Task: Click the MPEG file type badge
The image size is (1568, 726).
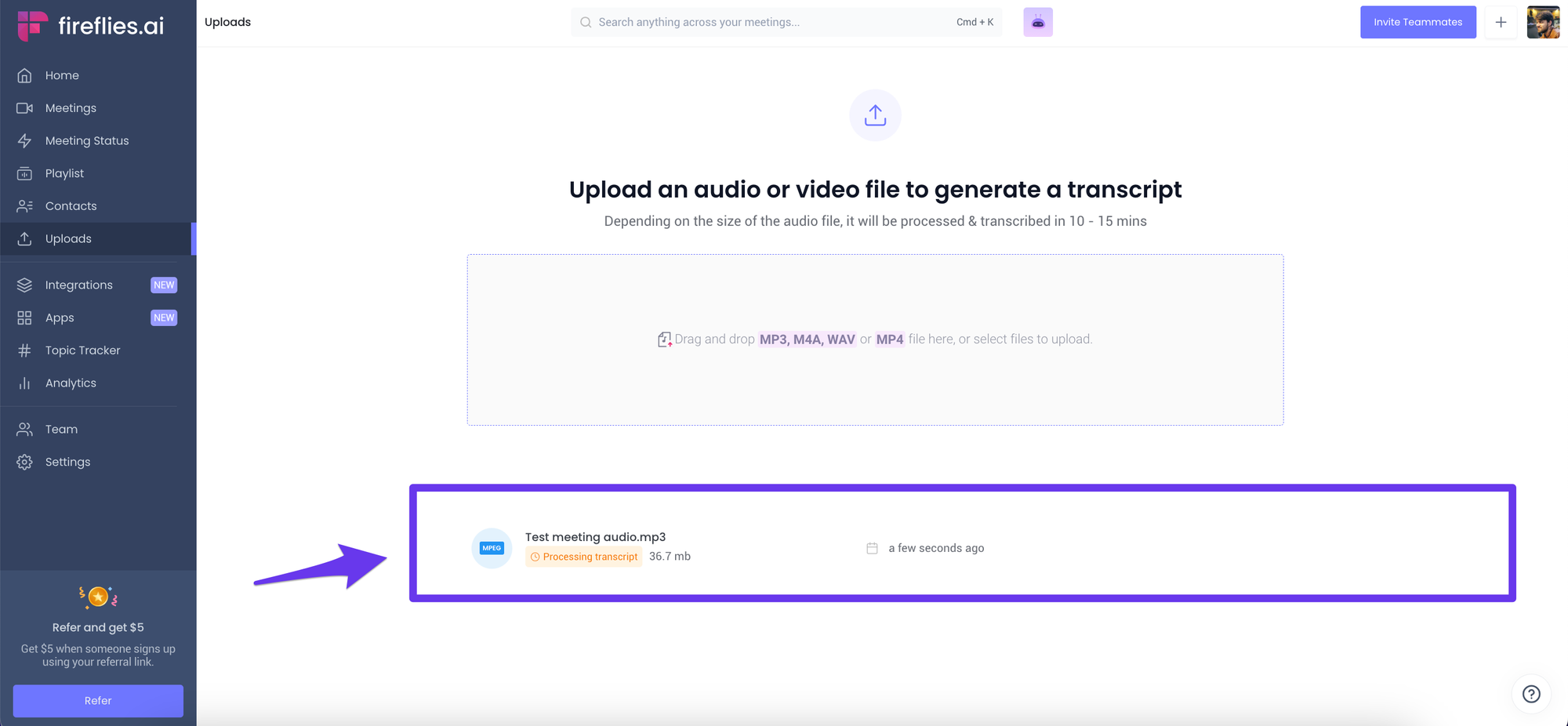Action: 492,548
